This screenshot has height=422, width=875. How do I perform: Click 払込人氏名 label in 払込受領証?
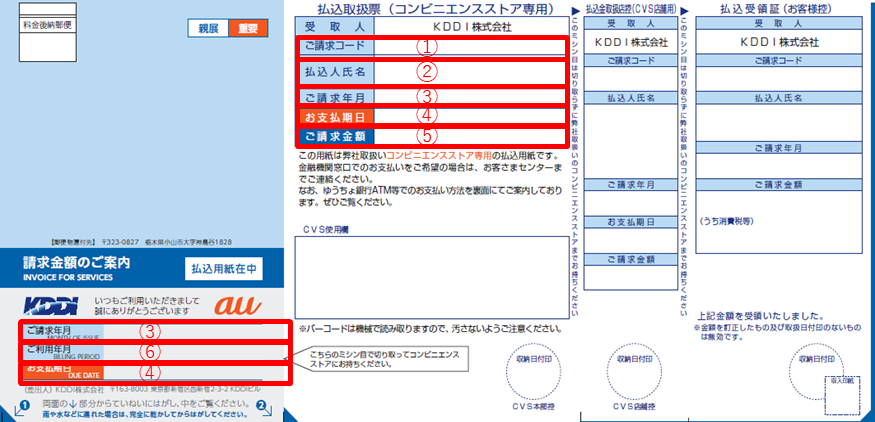[x=778, y=98]
